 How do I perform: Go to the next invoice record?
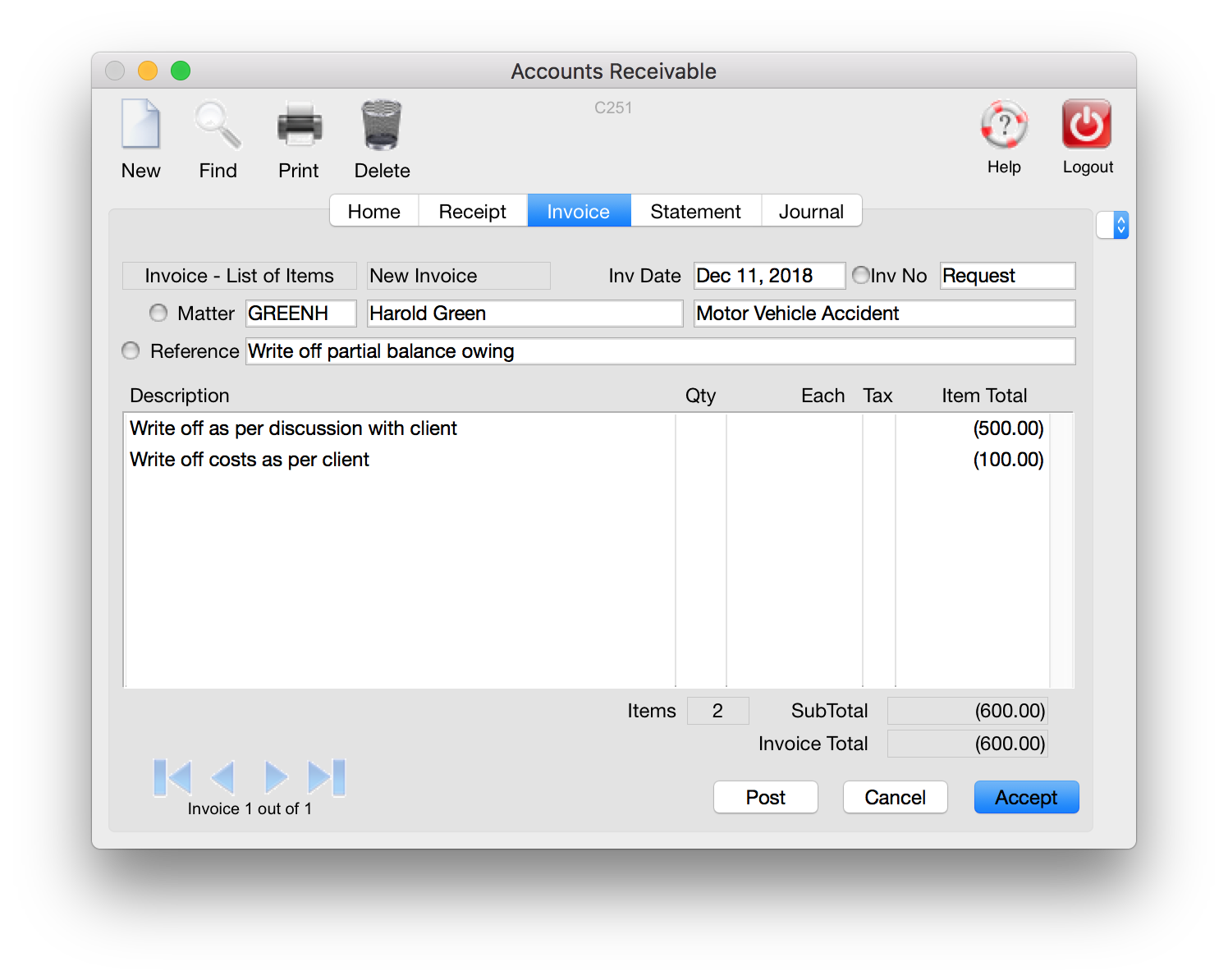(x=276, y=777)
